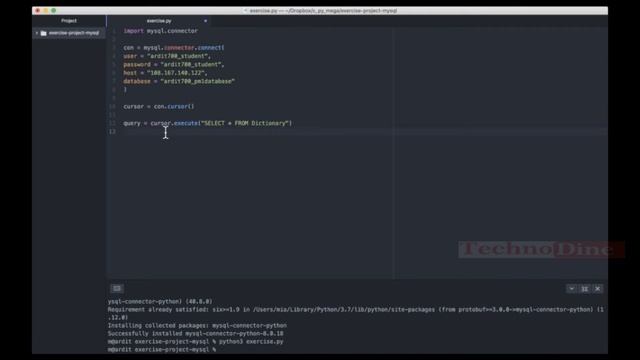Image resolution: width=640 pixels, height=360 pixels.
Task: Click the terminal prompt on the last line
Action: (x=162, y=350)
